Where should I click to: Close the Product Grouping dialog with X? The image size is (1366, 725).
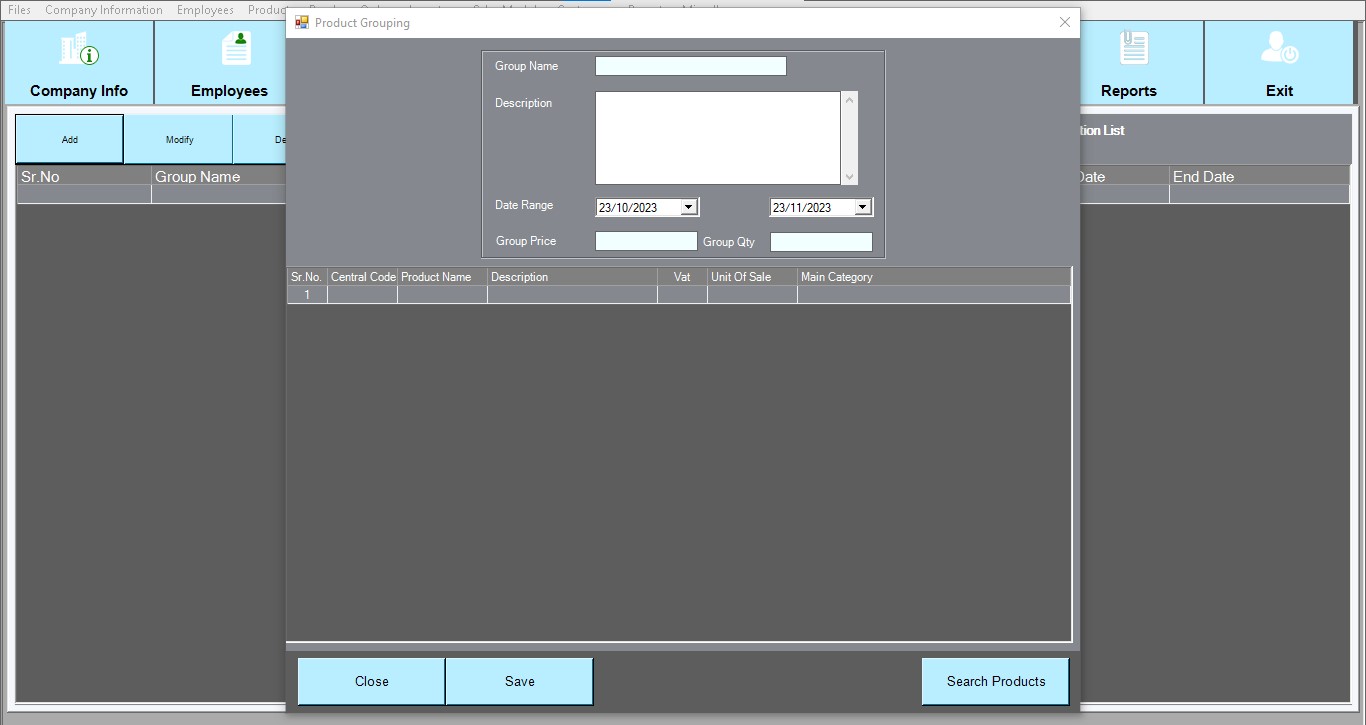click(1064, 22)
